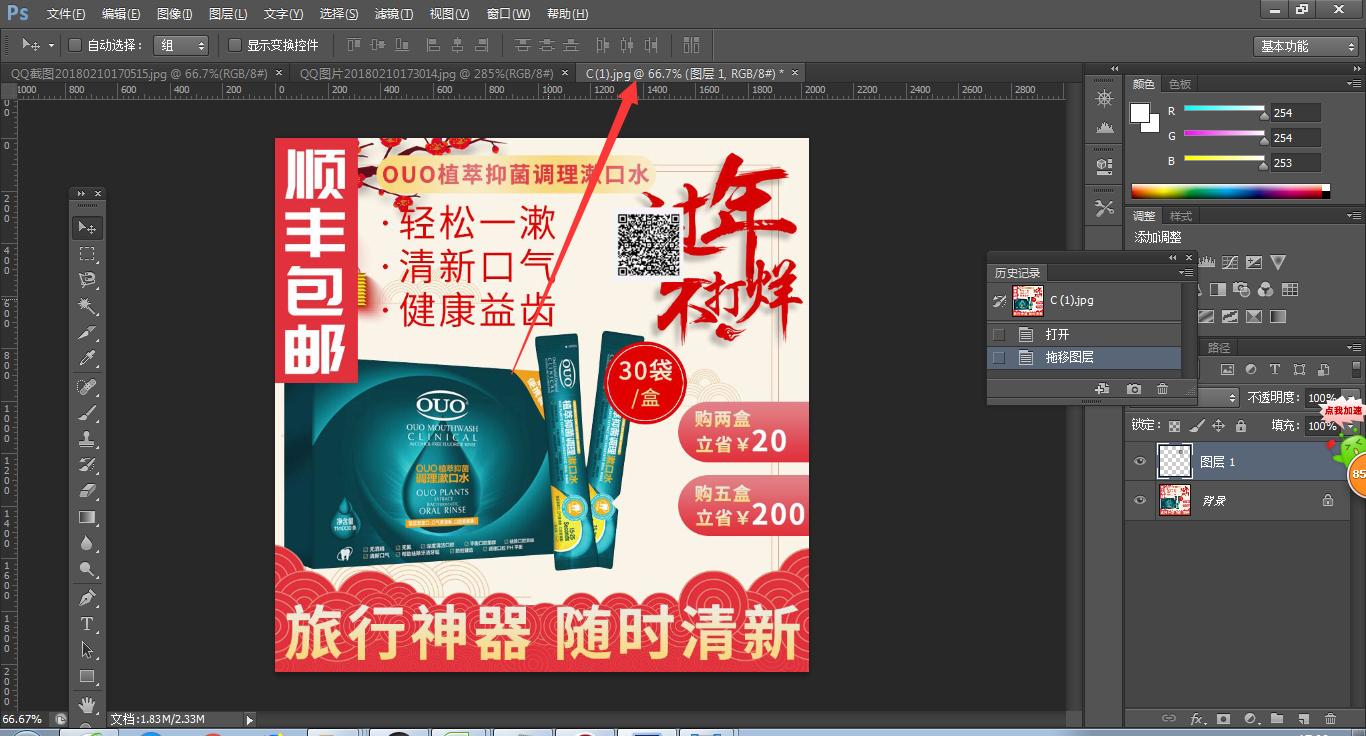Screen dimensions: 1366x736
Task: Select the Horizontal Type tool
Action: coord(87,624)
